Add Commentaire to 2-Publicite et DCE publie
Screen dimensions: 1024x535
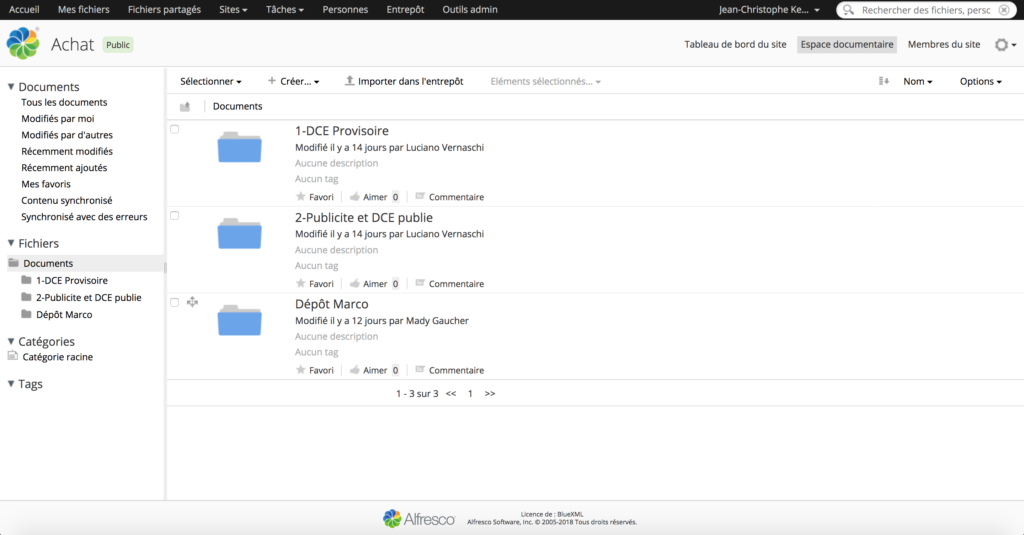pos(449,284)
